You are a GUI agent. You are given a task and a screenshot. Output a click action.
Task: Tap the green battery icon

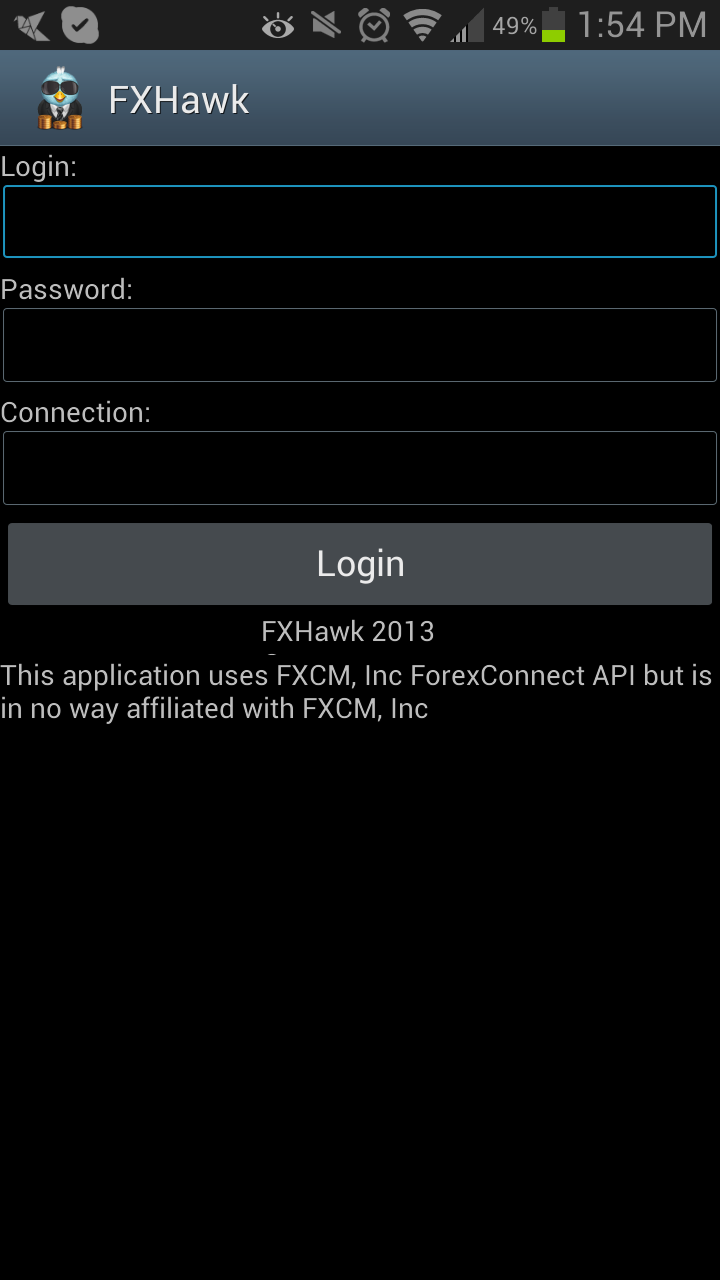point(553,25)
